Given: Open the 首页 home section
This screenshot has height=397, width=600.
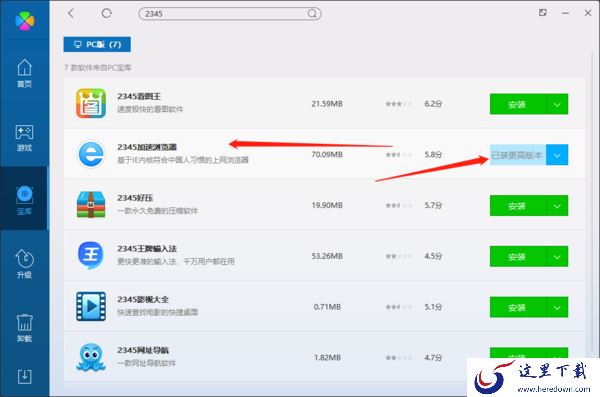Looking at the screenshot, I should coord(24,74).
